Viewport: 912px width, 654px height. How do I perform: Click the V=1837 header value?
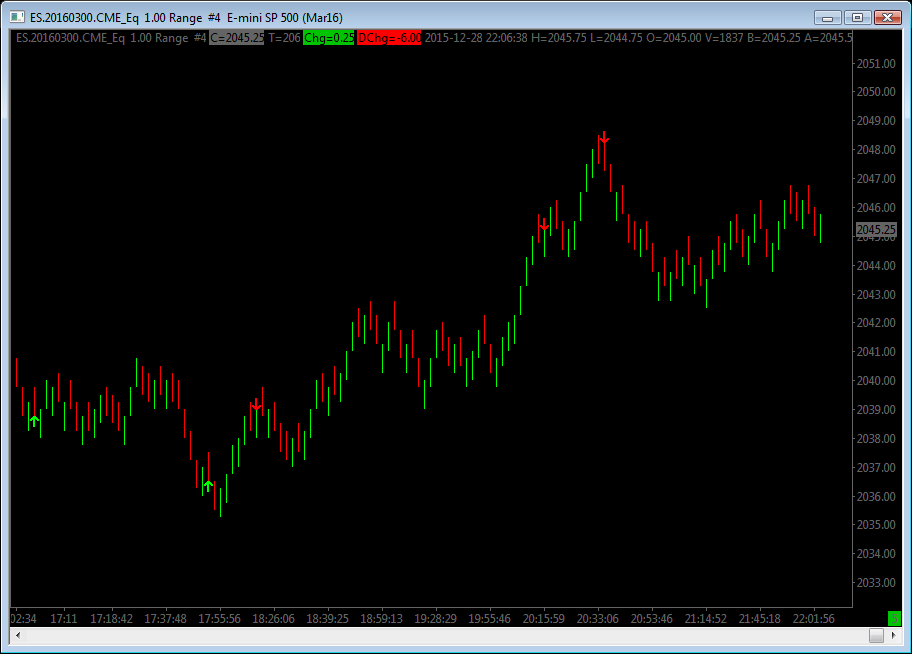pos(724,38)
